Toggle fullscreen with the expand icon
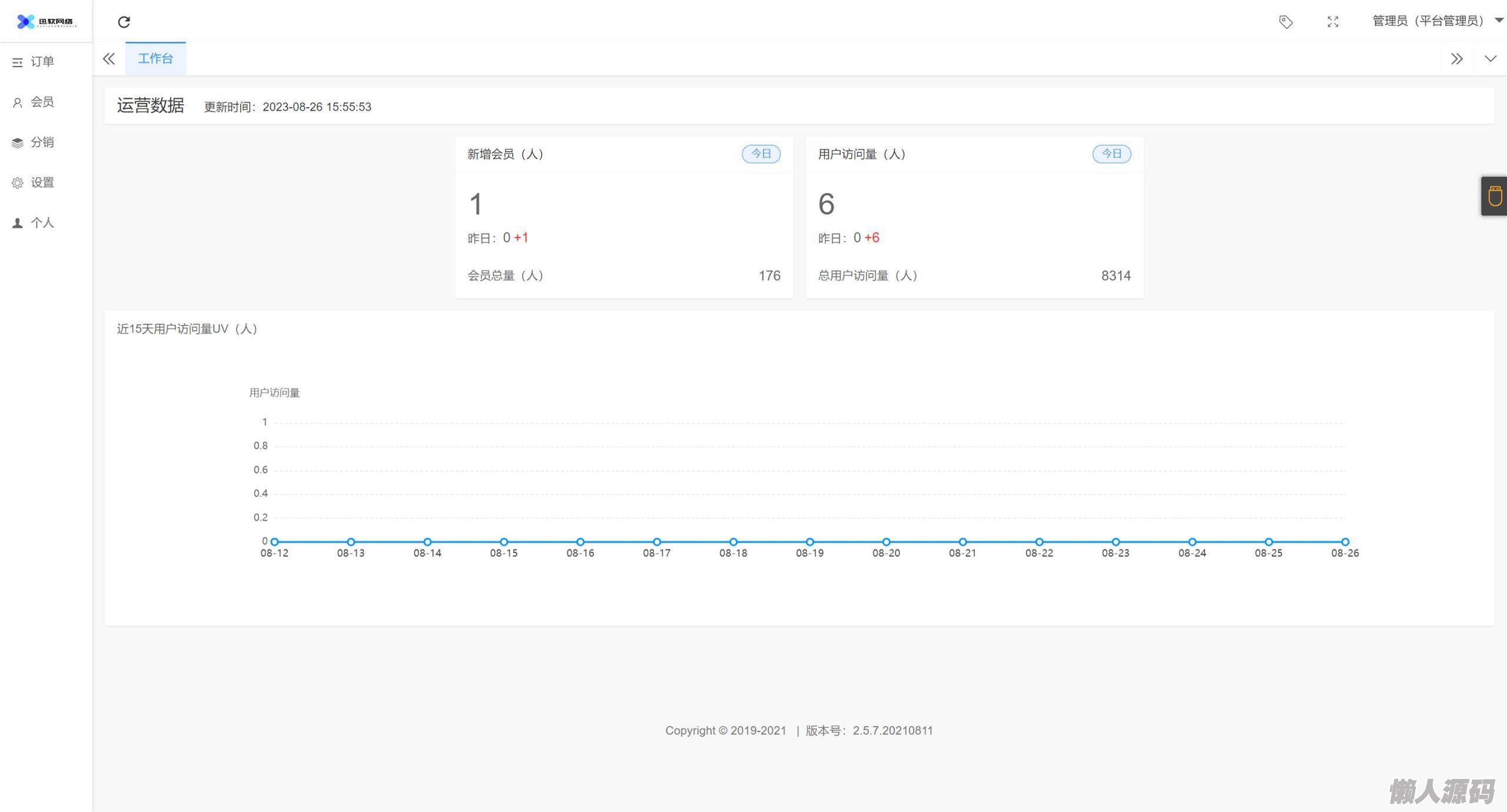1507x812 pixels. pyautogui.click(x=1333, y=22)
